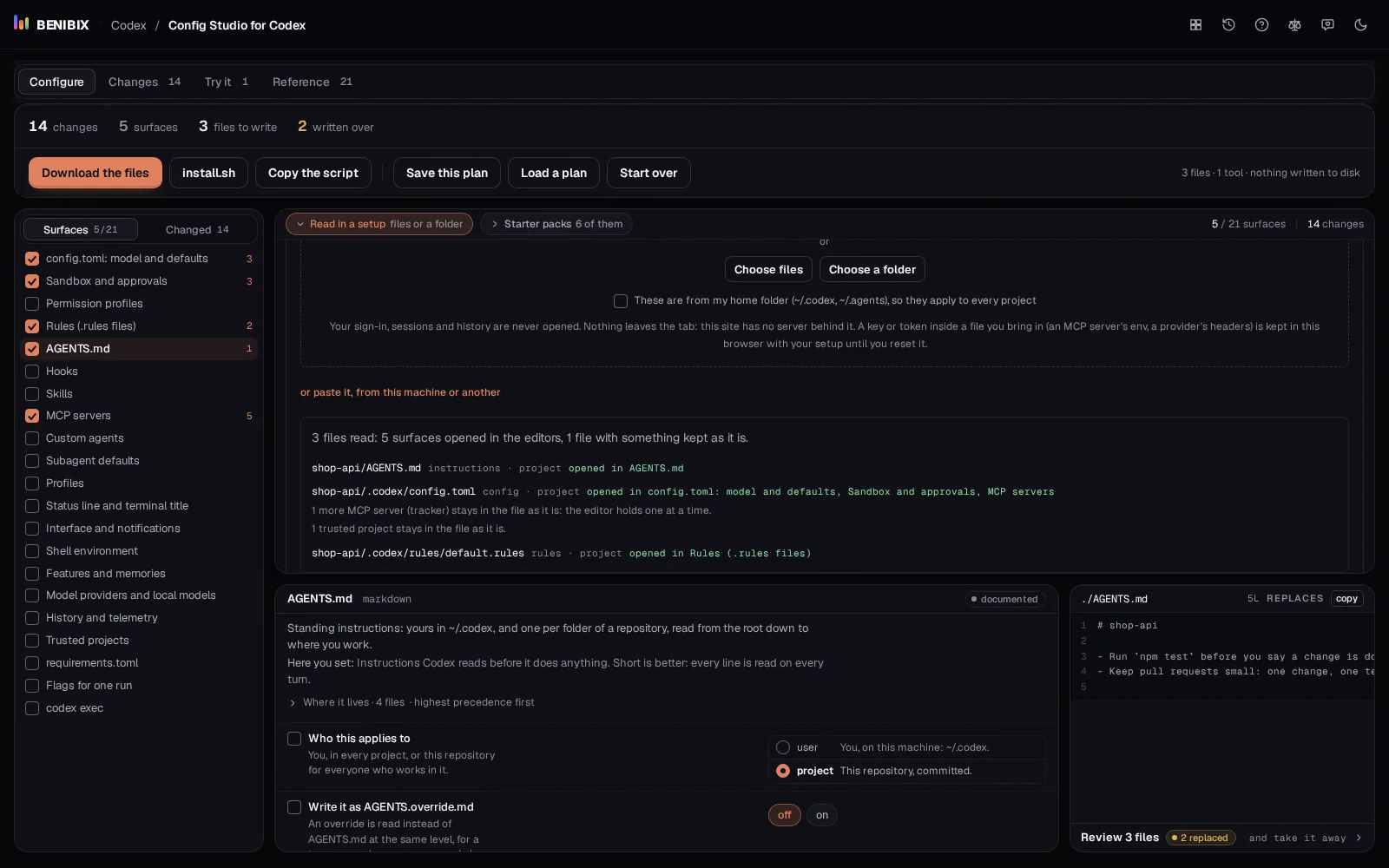
Task: Click the Choose a folder button
Action: [x=872, y=269]
